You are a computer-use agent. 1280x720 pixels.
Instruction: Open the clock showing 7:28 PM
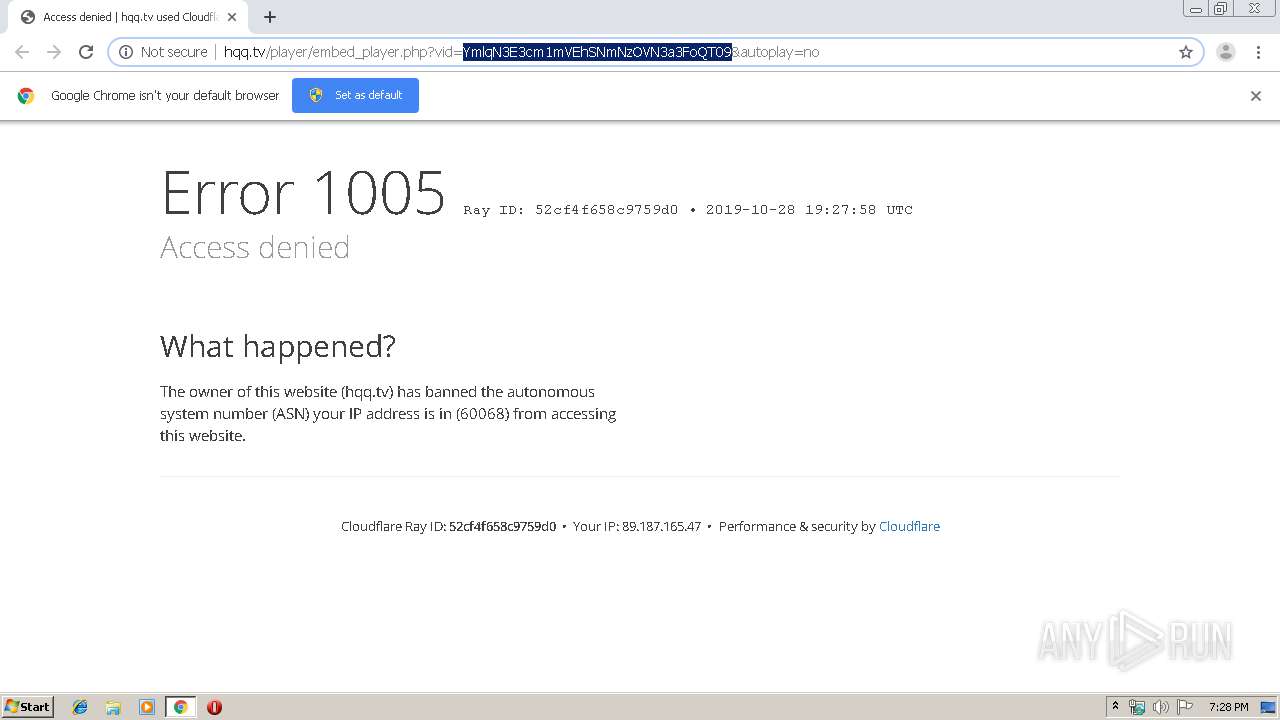click(x=1228, y=707)
